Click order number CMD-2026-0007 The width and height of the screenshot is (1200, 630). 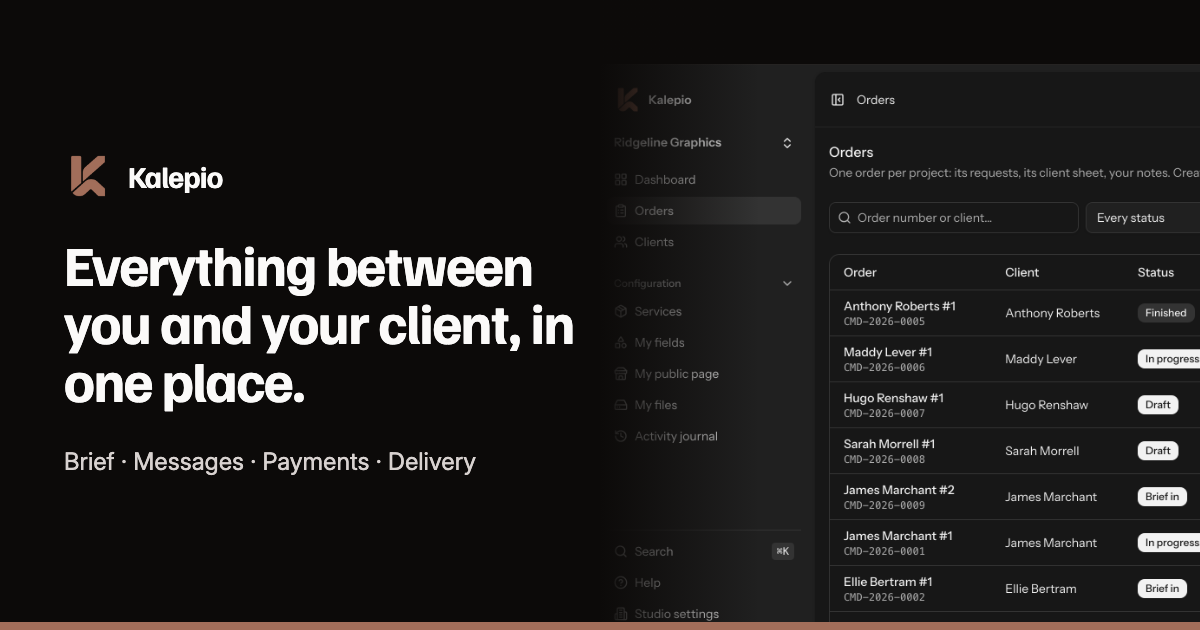pos(884,414)
